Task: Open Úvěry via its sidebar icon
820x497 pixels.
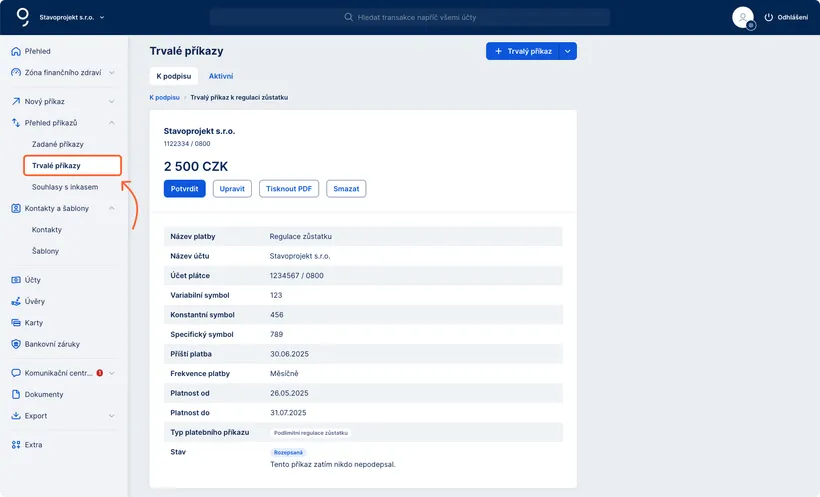Action: coord(15,301)
